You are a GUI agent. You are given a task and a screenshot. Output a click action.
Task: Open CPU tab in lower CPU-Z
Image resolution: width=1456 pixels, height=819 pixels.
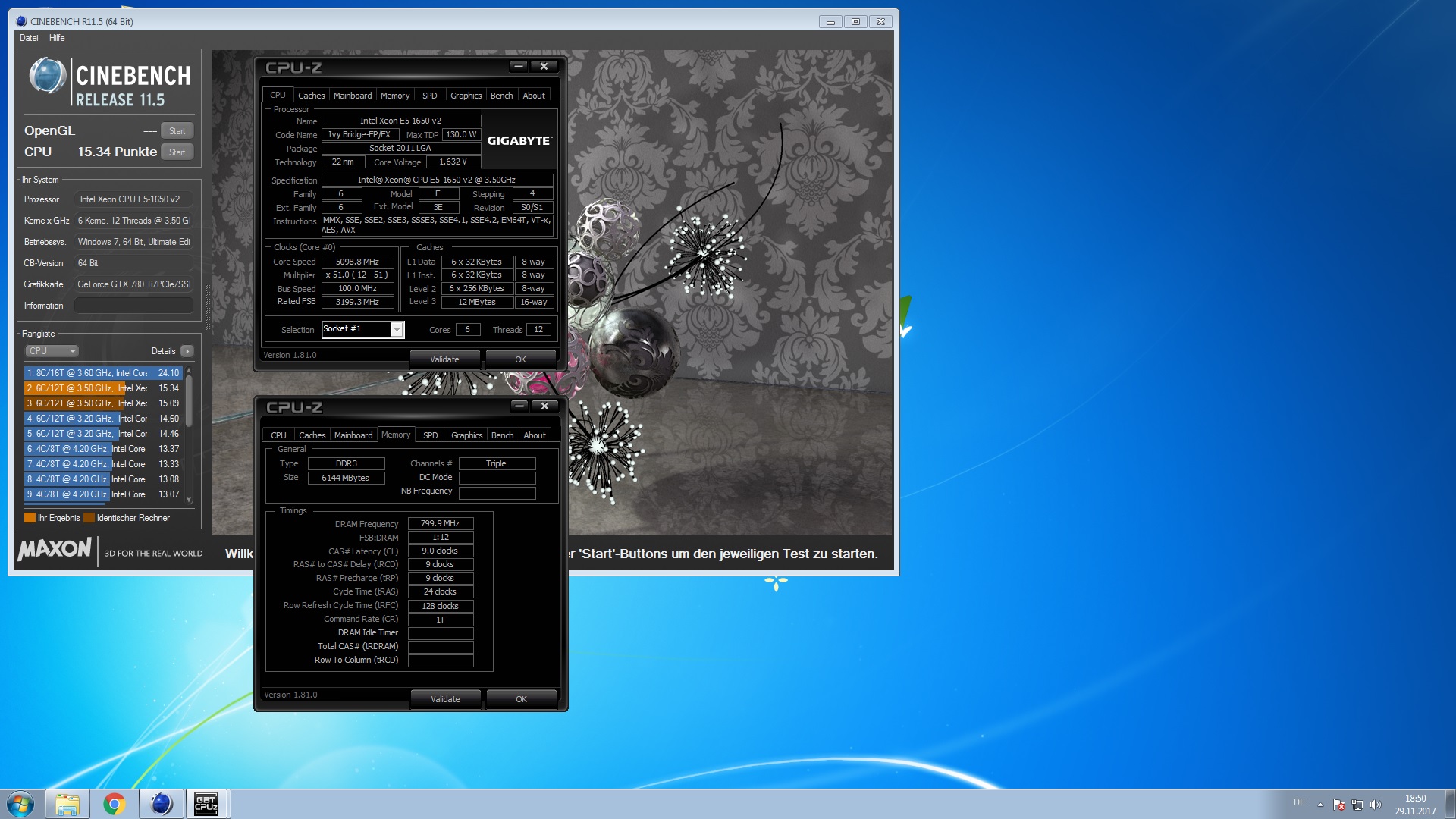coord(278,435)
